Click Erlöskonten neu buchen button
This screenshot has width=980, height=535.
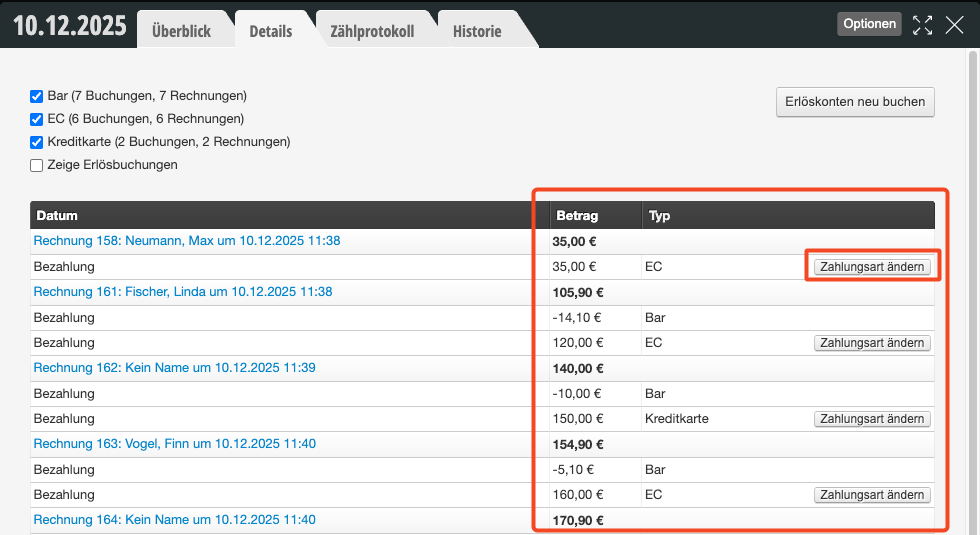tap(855, 101)
